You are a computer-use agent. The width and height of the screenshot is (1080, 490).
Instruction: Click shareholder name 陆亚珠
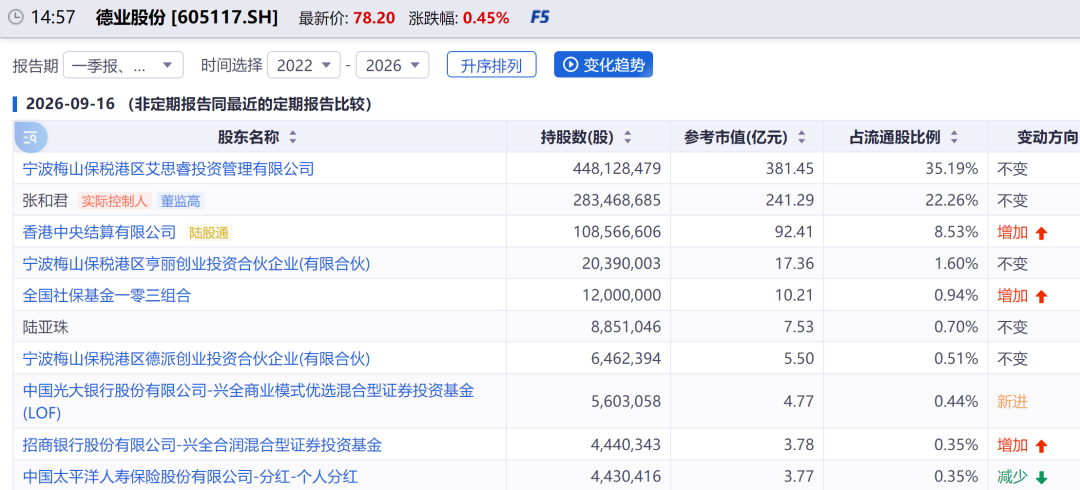click(45, 327)
